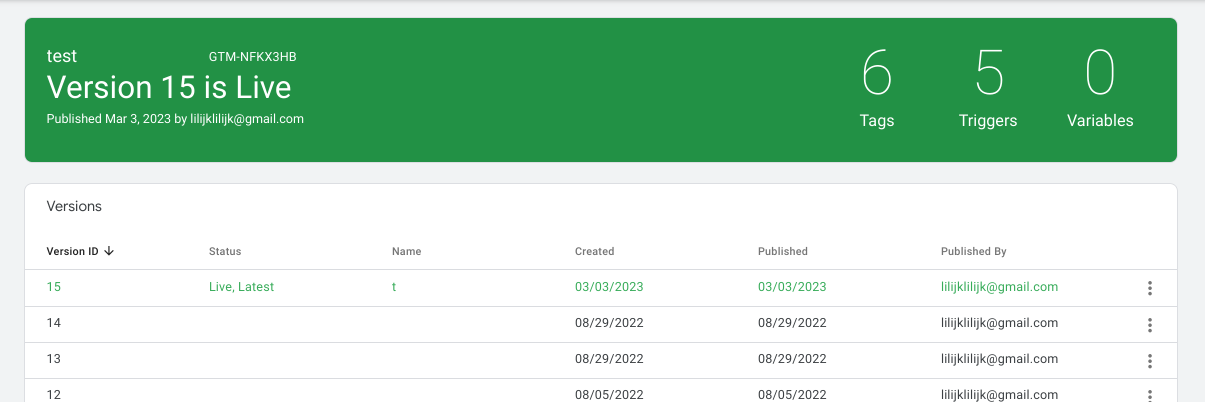This screenshot has width=1205, height=402.
Task: Click publisher email in row 13
Action: 999,359
